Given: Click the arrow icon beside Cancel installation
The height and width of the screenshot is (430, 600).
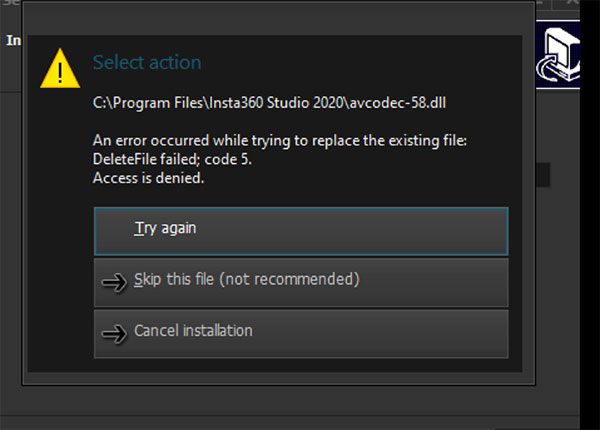Looking at the screenshot, I should (x=115, y=333).
